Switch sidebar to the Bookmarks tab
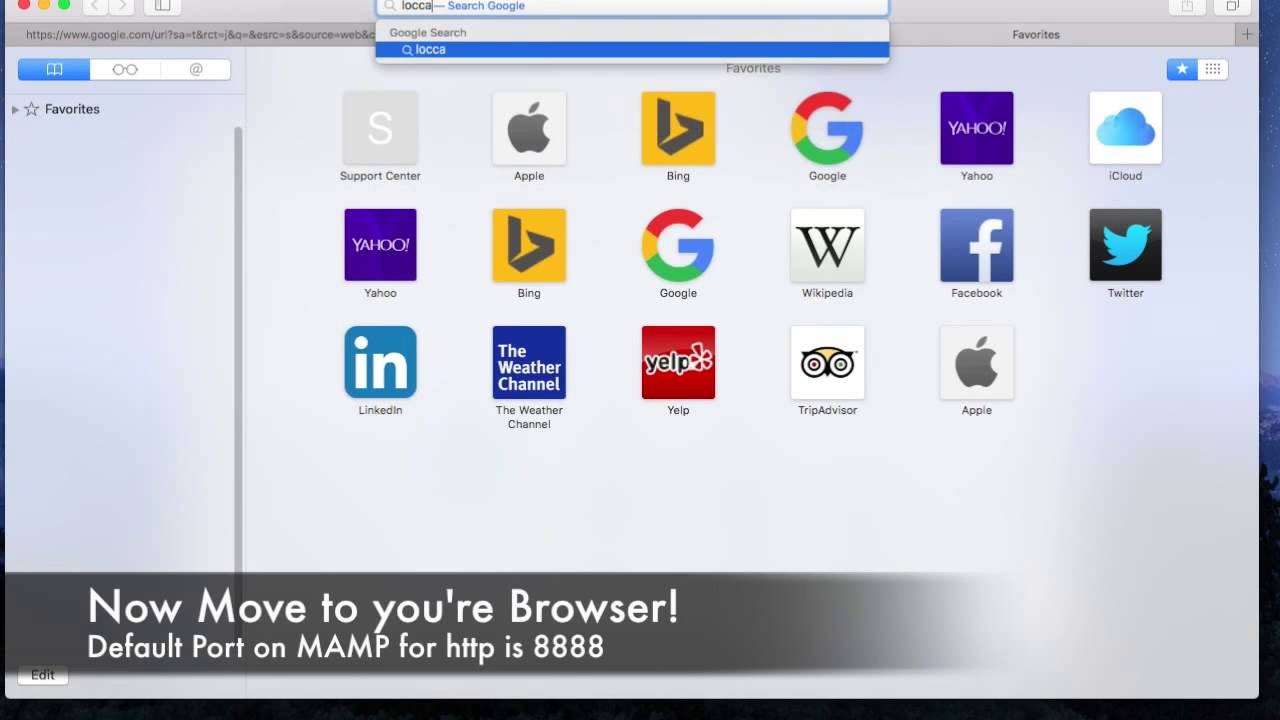 pyautogui.click(x=54, y=69)
